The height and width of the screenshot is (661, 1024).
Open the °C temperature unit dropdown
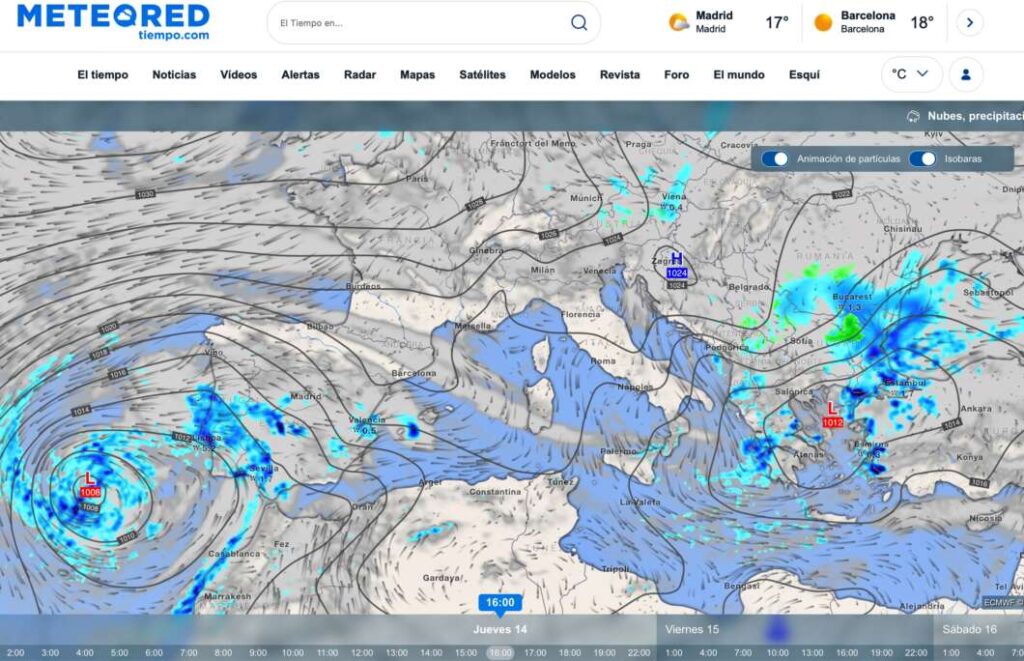(x=911, y=74)
